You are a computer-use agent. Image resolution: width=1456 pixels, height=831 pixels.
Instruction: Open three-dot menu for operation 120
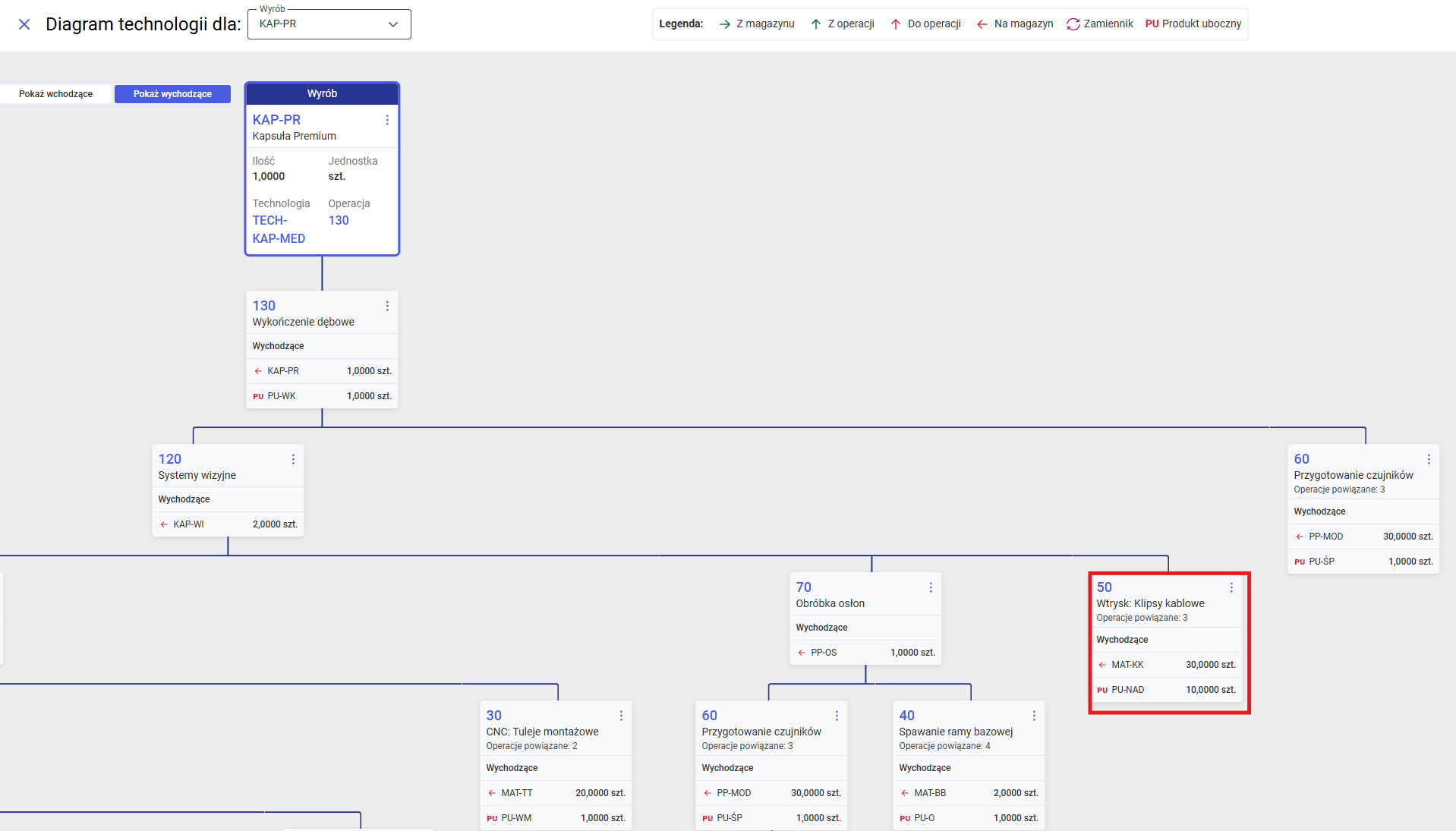pos(293,459)
